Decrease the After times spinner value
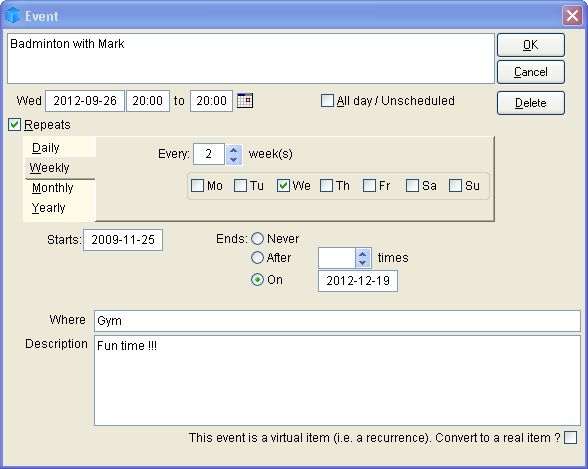The width and height of the screenshot is (588, 469). [363, 263]
